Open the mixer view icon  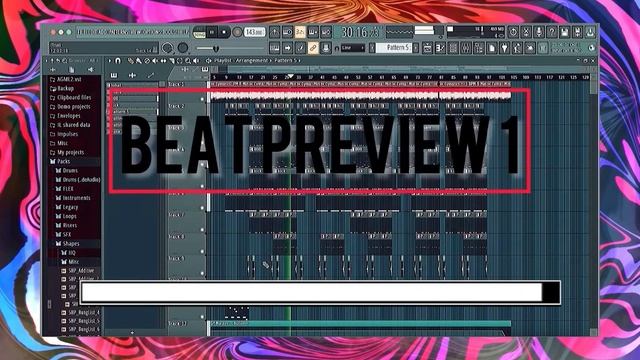click(x=466, y=48)
